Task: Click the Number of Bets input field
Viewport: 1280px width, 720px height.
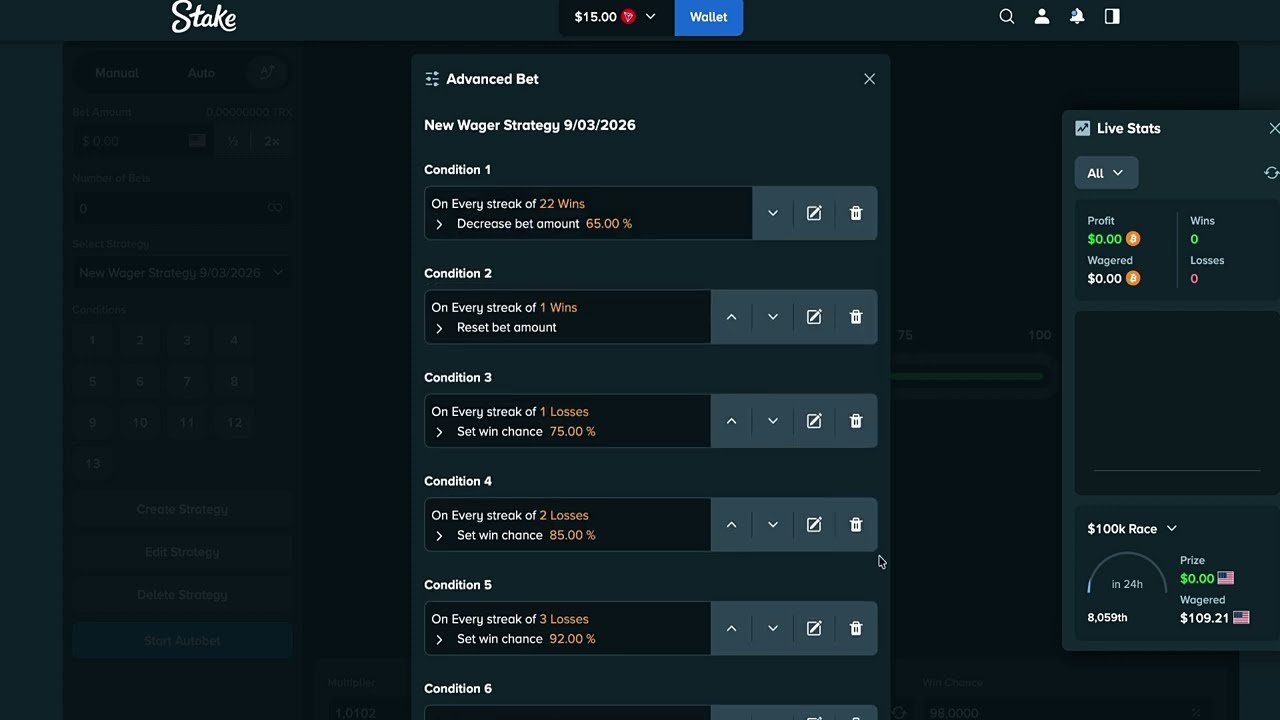Action: point(182,208)
